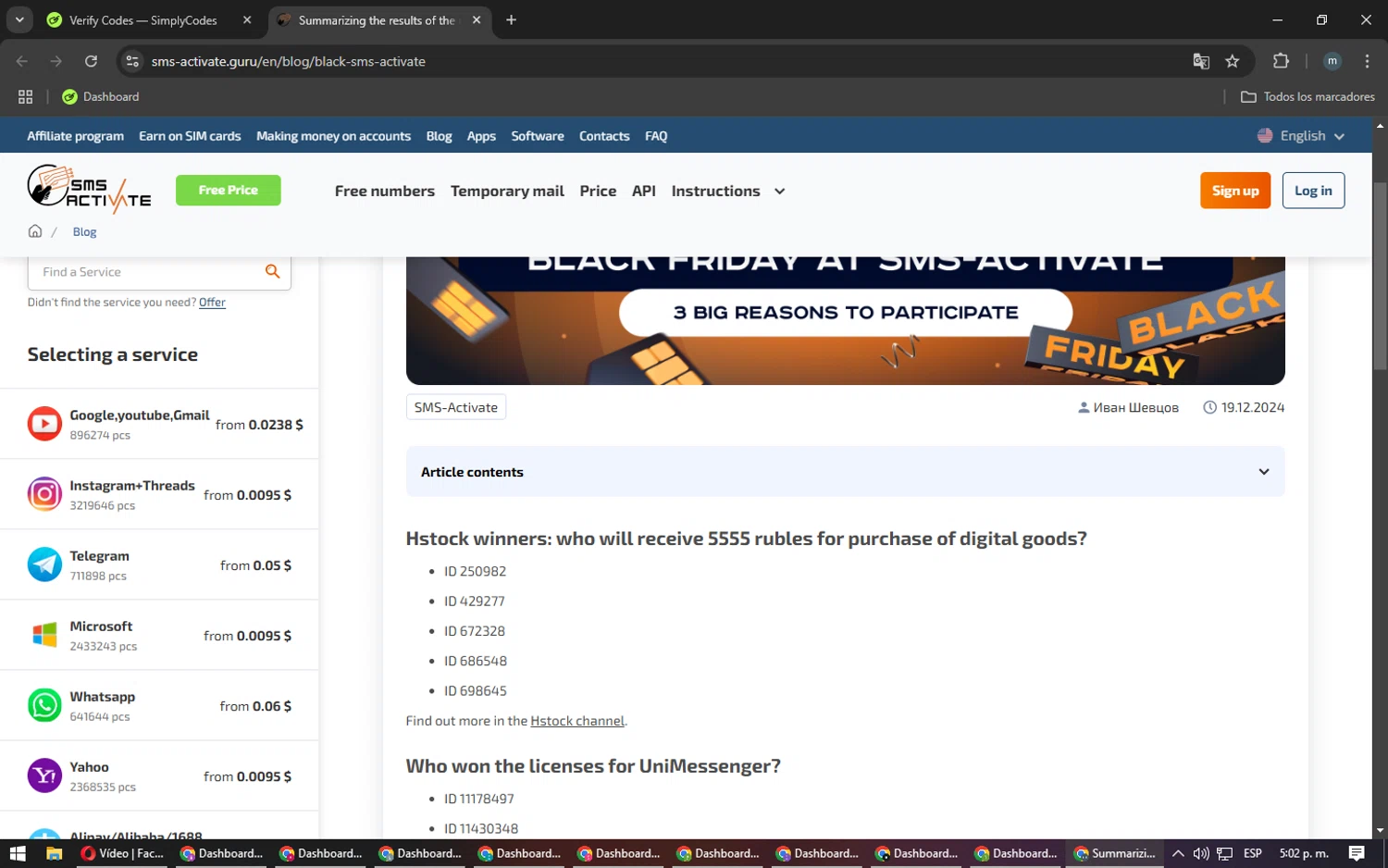
Task: Open the taskbar volume icon
Action: (1201, 853)
